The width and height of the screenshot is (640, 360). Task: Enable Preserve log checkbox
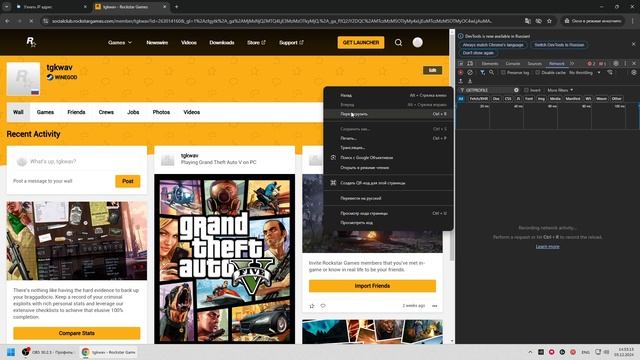tap(503, 73)
